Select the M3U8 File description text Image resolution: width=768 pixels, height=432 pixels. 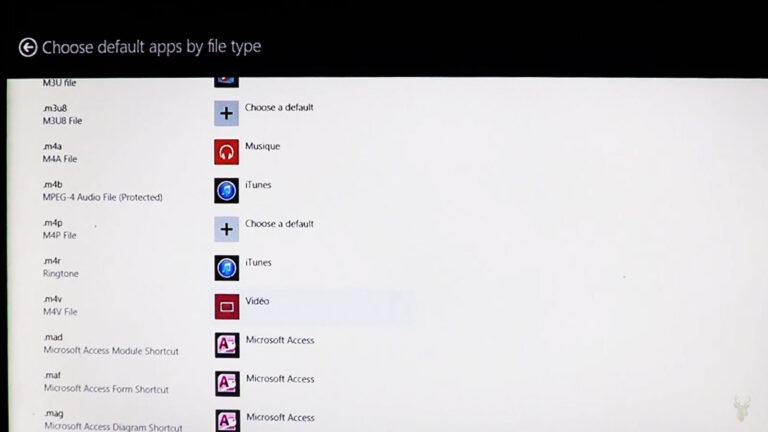point(62,120)
